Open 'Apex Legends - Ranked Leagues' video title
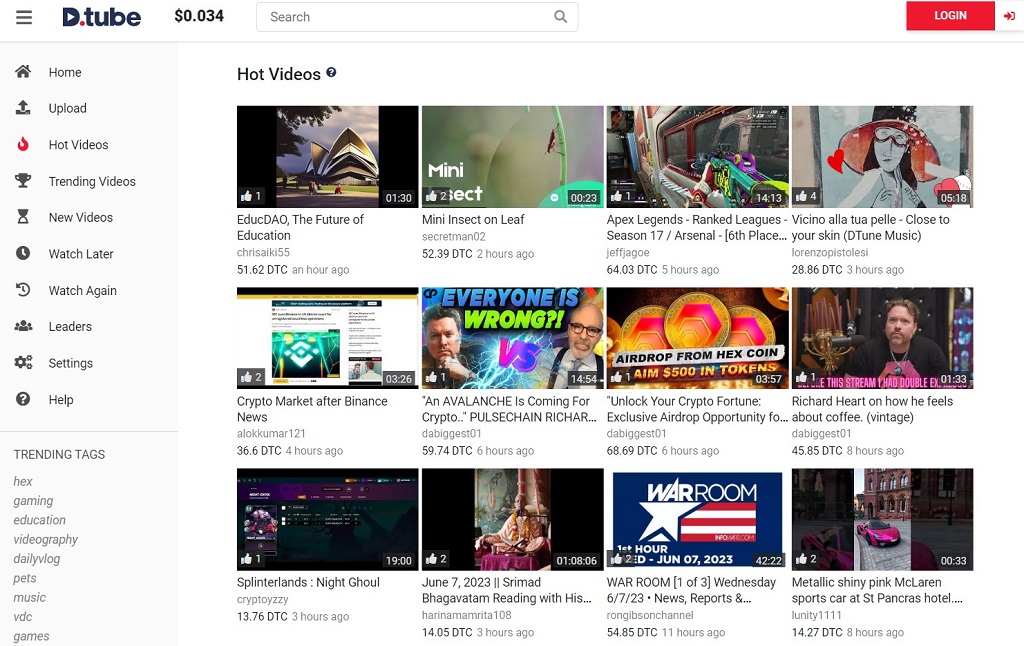The height and width of the screenshot is (646, 1024). (x=697, y=227)
